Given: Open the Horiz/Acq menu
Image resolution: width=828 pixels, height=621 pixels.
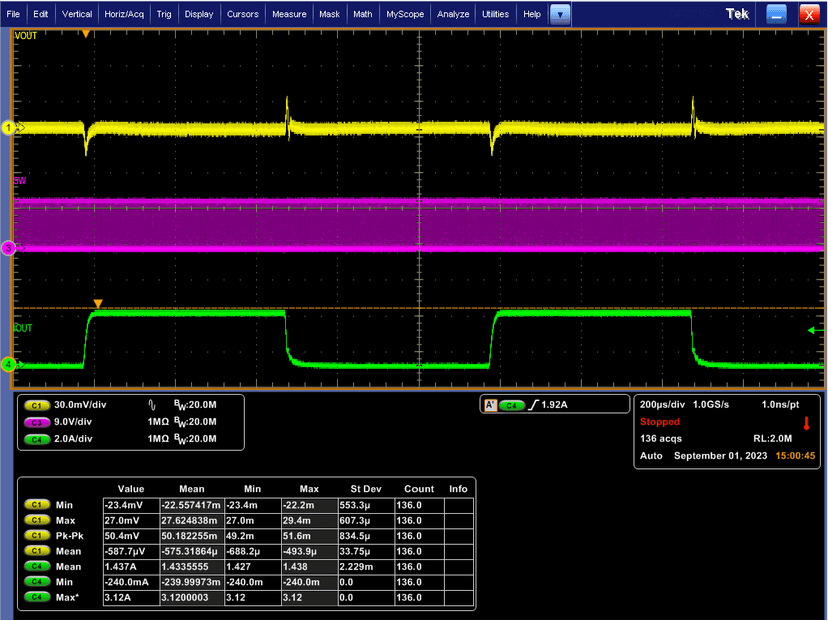Looking at the screenshot, I should click(x=123, y=14).
